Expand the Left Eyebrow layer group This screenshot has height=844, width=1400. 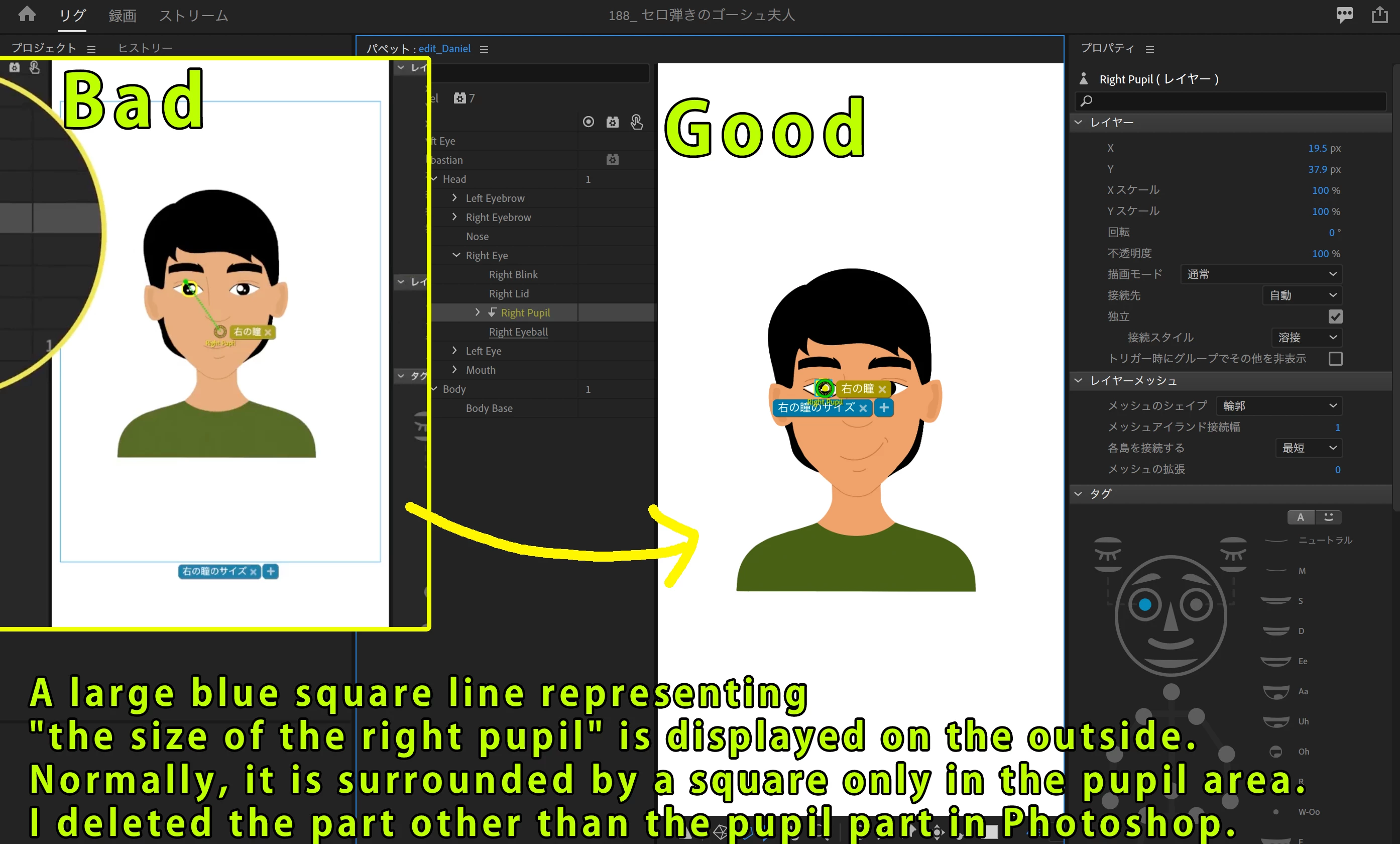454,198
